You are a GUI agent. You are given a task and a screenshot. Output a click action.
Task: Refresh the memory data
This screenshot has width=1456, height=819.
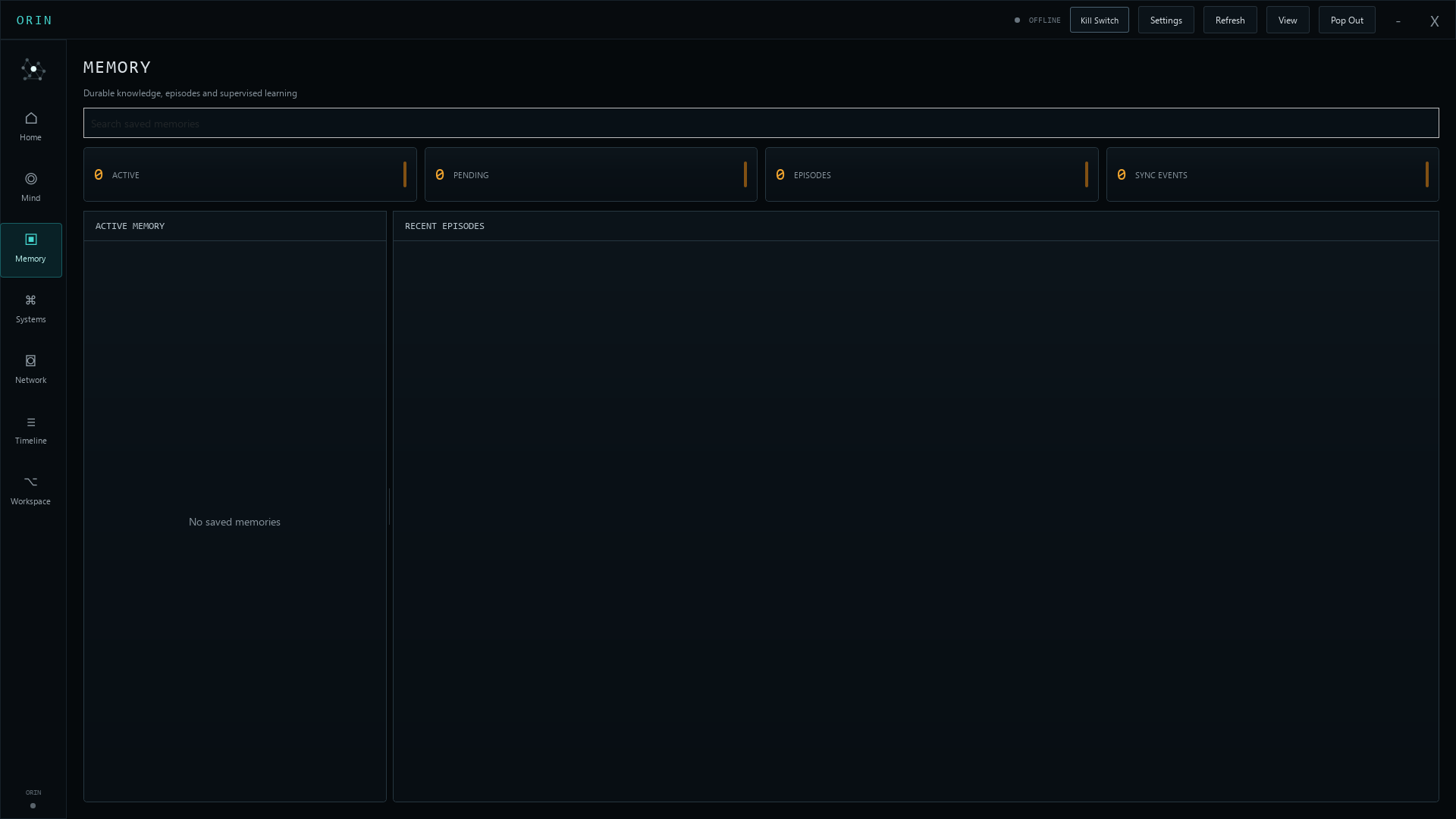click(x=1230, y=20)
